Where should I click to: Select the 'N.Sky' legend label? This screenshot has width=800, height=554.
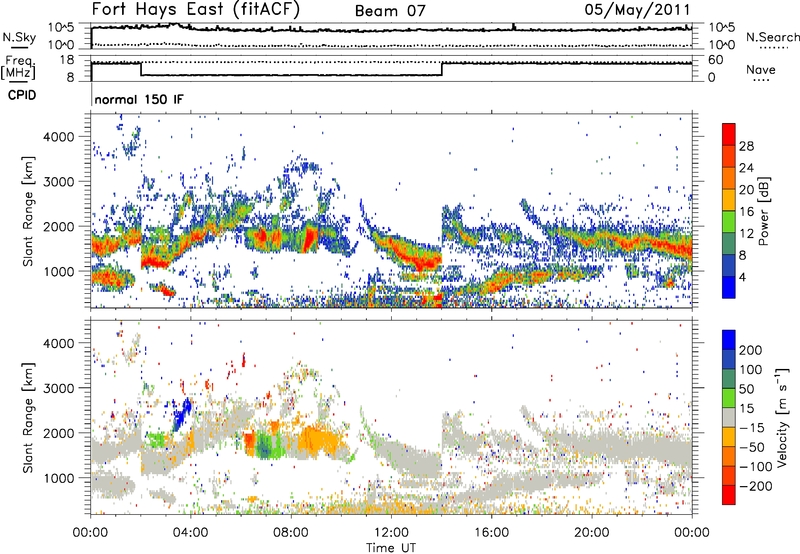click(x=19, y=37)
